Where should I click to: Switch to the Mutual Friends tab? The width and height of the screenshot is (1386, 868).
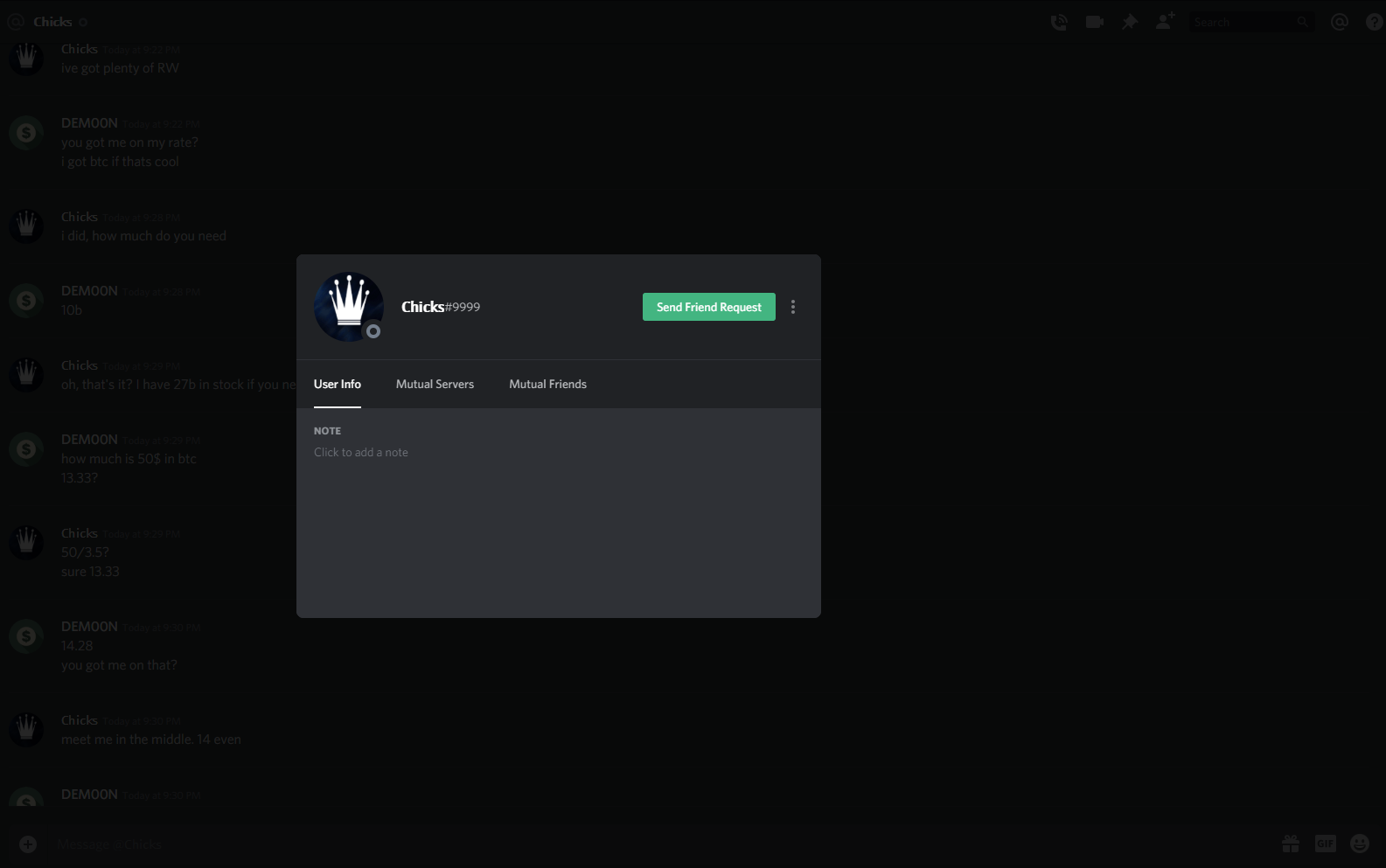tap(547, 384)
